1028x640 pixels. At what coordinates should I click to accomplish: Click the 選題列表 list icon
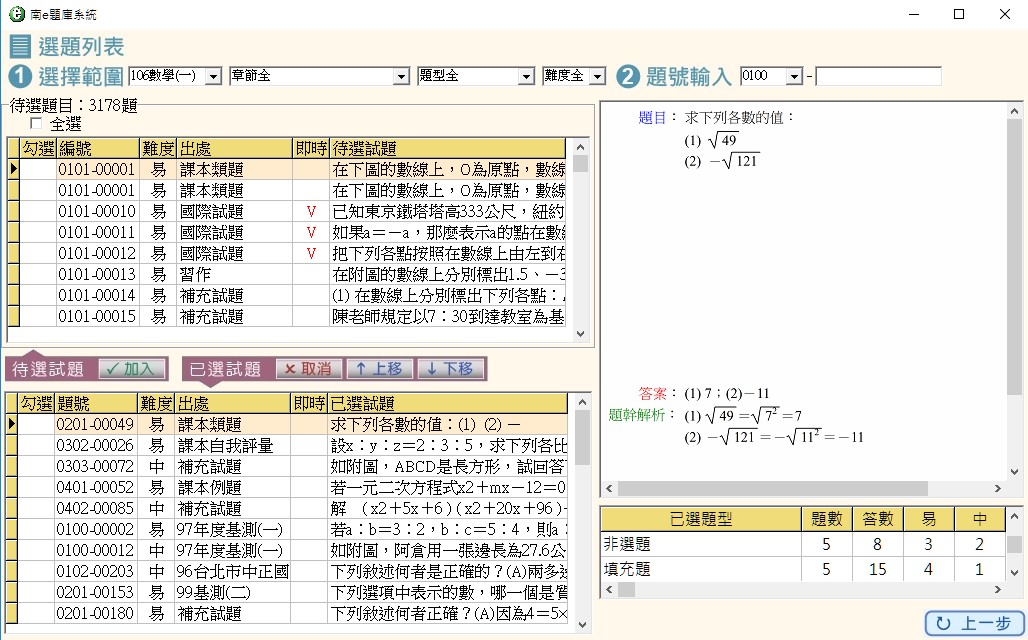(x=20, y=46)
